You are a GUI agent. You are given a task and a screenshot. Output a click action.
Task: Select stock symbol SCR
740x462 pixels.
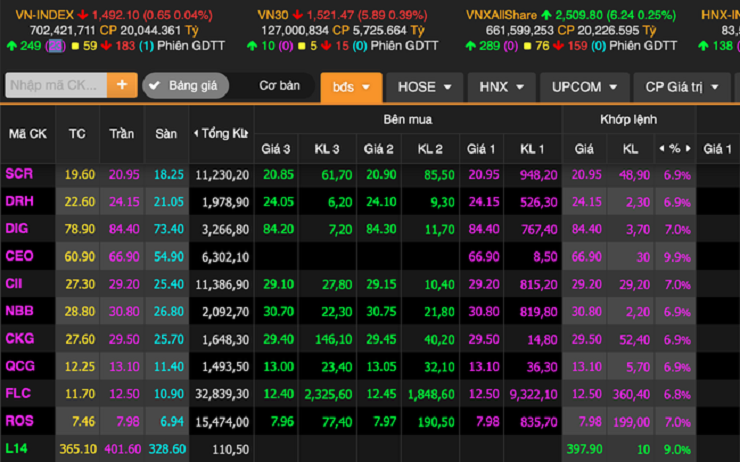pos(19,174)
